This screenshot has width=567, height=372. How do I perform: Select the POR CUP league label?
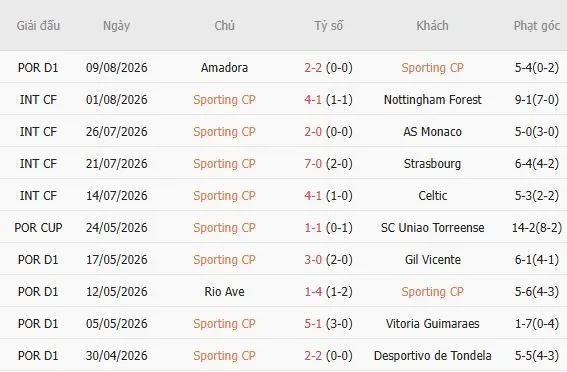[38, 227]
